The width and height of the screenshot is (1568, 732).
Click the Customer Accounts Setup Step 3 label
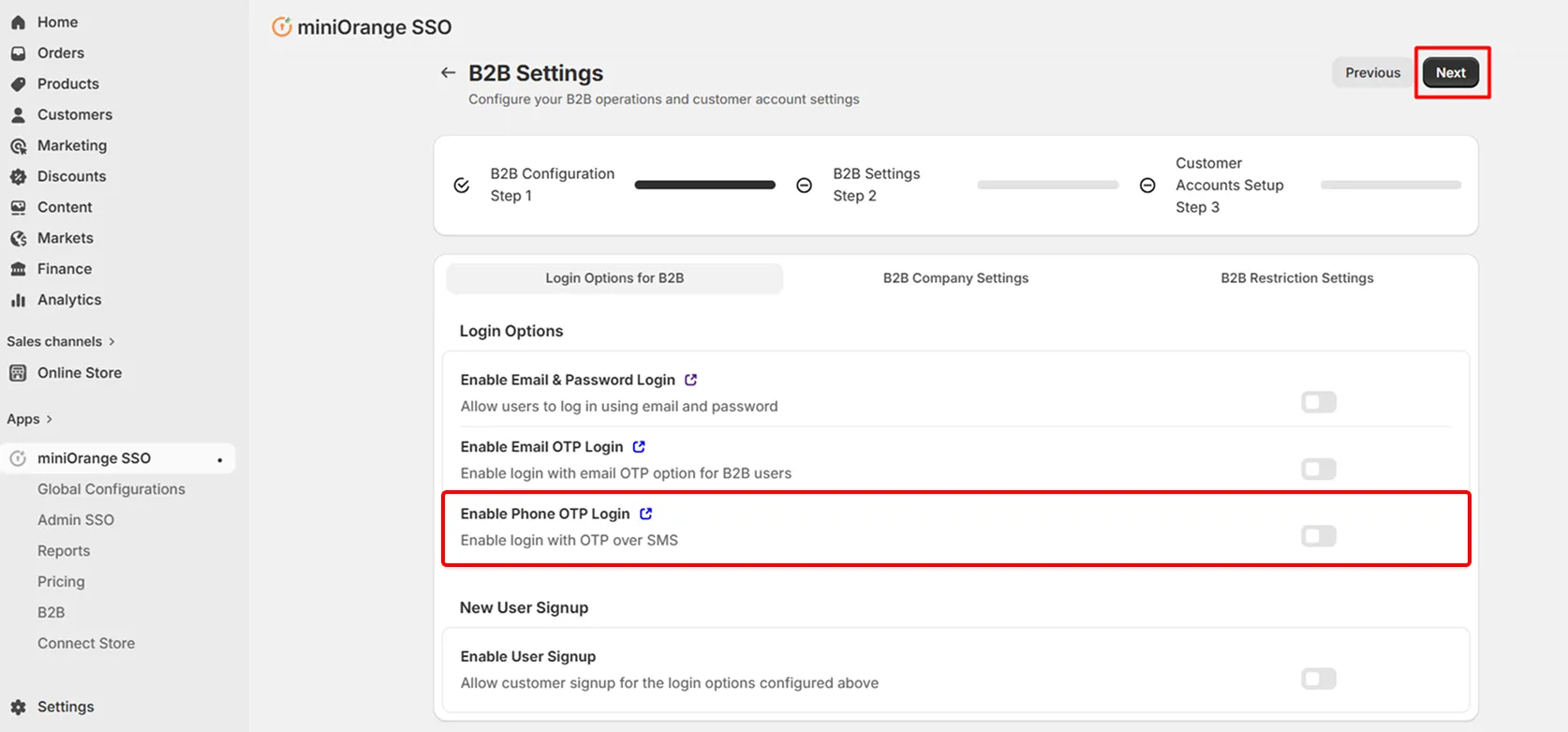(1230, 186)
